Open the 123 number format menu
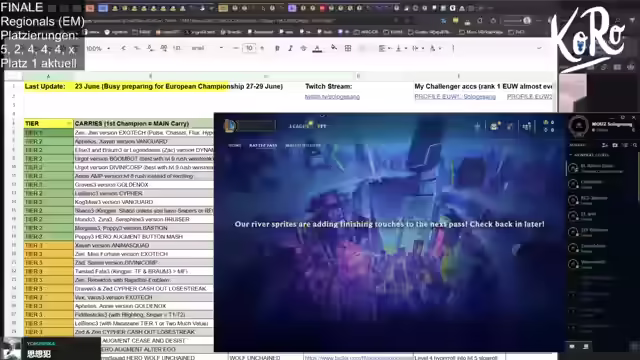 click(x=177, y=48)
